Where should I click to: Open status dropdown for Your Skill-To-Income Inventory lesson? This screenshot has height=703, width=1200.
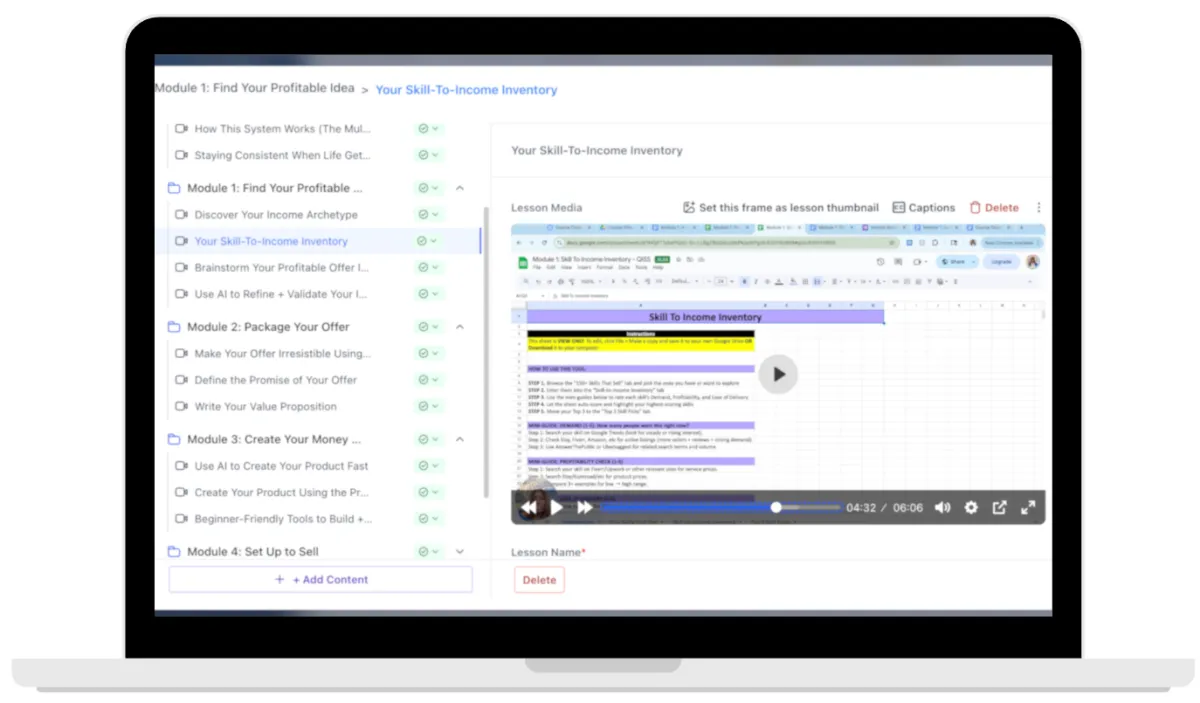click(x=429, y=241)
